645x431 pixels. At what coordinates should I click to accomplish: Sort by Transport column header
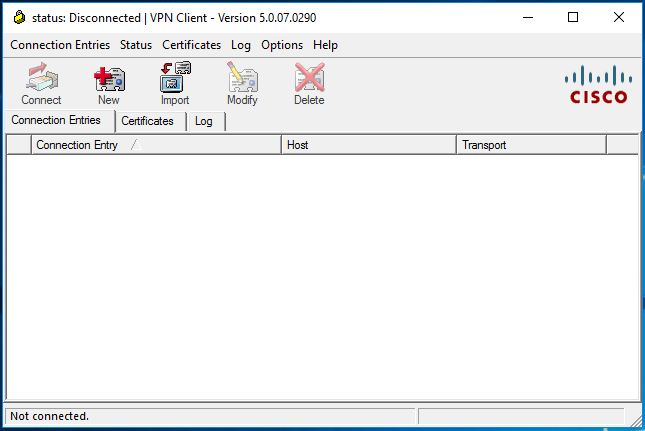coord(531,145)
